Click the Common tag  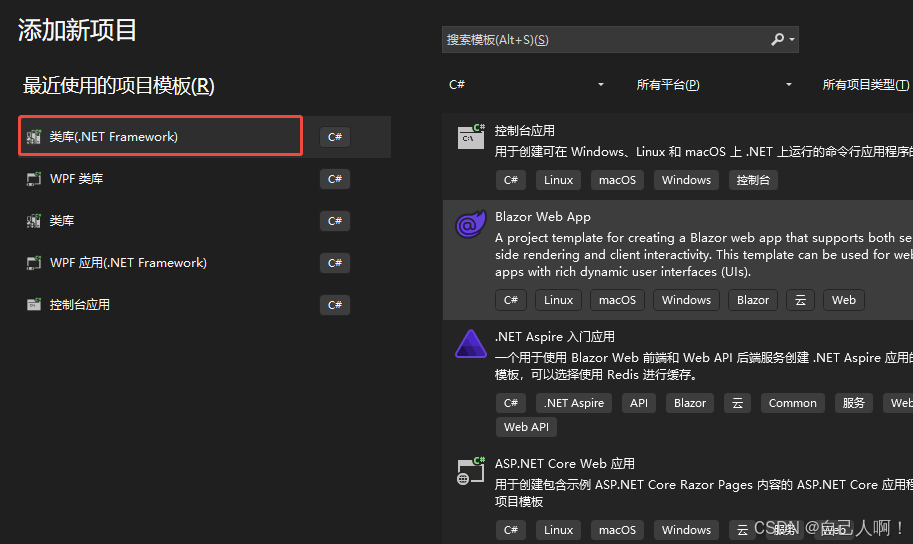click(792, 403)
